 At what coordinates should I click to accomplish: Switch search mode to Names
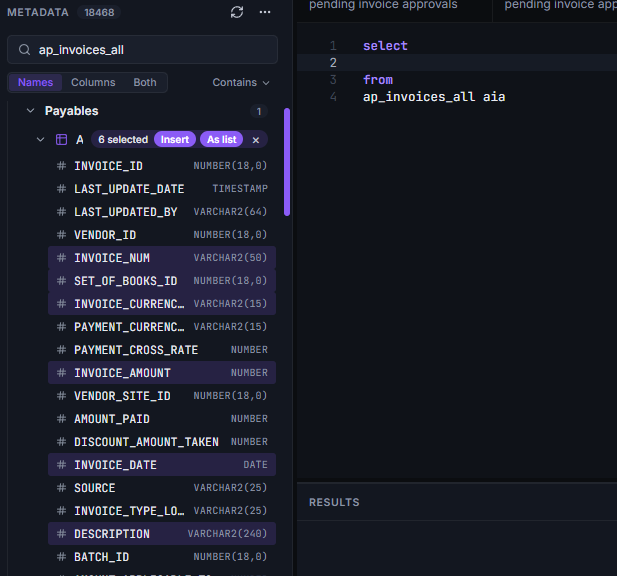(35, 82)
